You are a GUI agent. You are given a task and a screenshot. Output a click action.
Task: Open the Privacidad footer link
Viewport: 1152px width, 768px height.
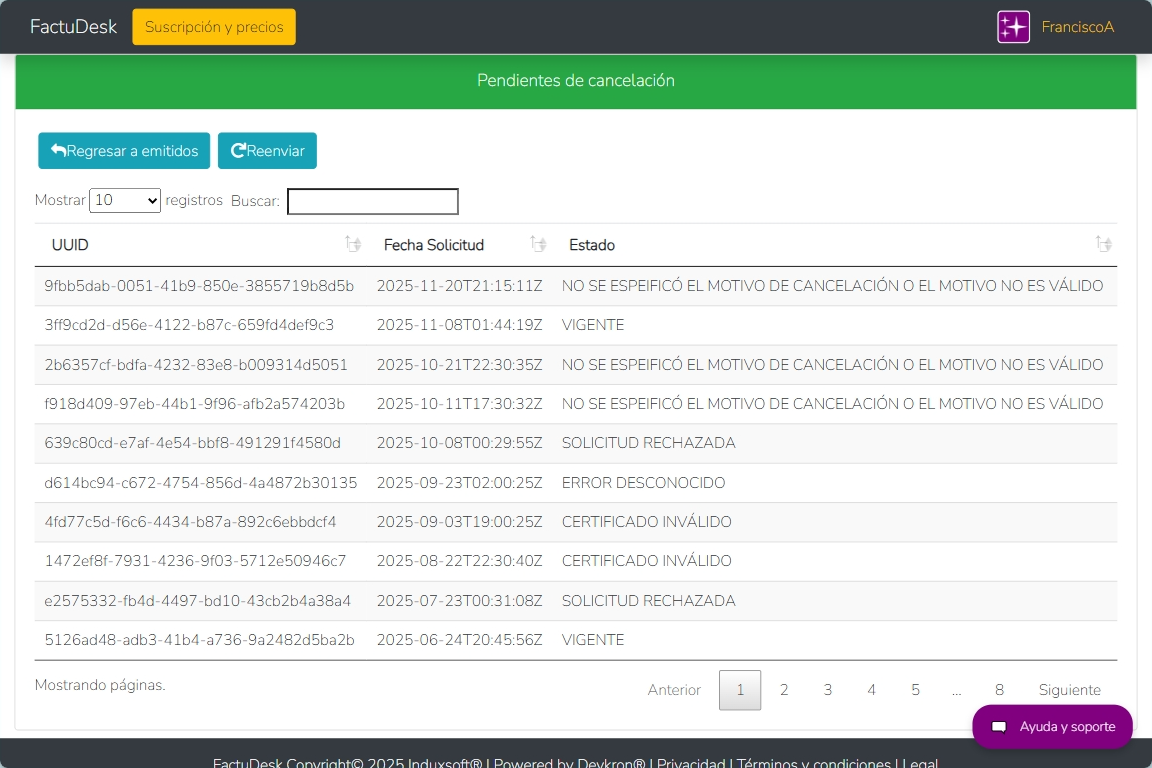[x=691, y=764]
